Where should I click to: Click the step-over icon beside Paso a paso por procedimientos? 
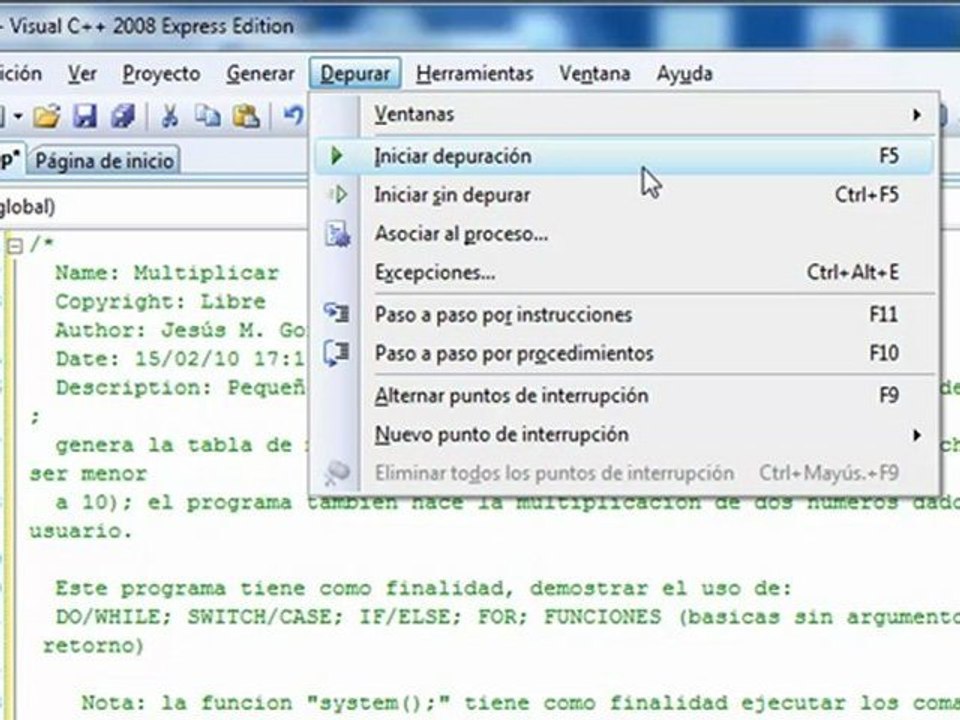pos(337,353)
